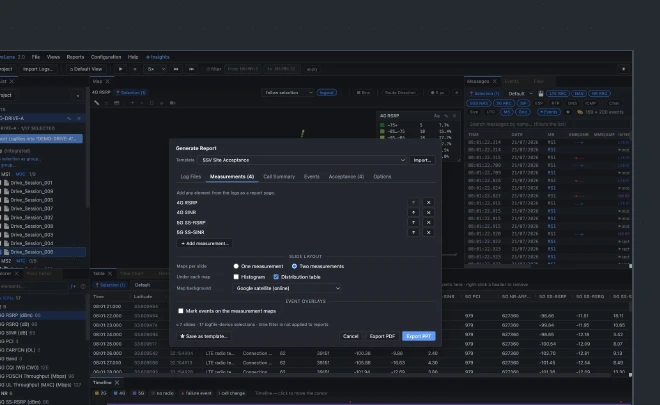The width and height of the screenshot is (660, 405).
Task: Click the star button at toolbar right end
Action: [623, 69]
